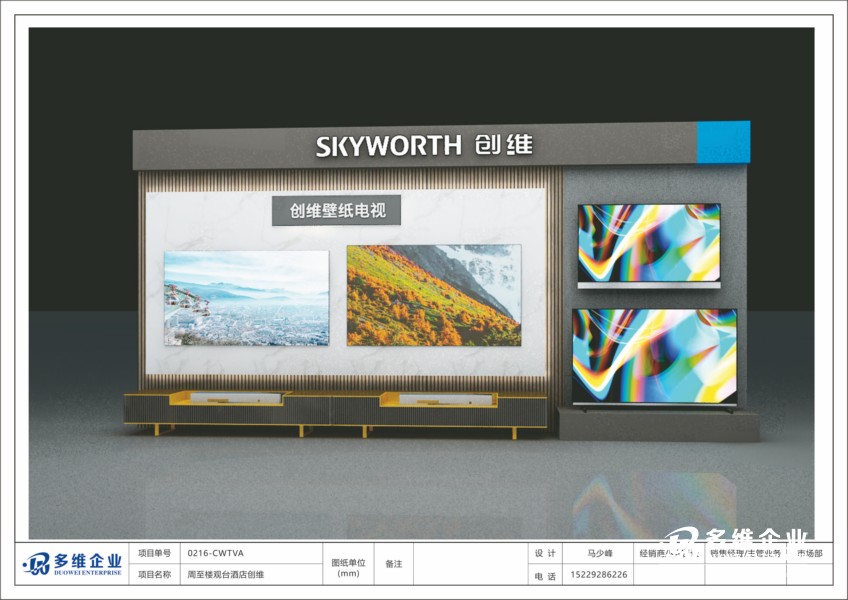The image size is (848, 600).
Task: Click the 电话 label cell
Action: 545,575
